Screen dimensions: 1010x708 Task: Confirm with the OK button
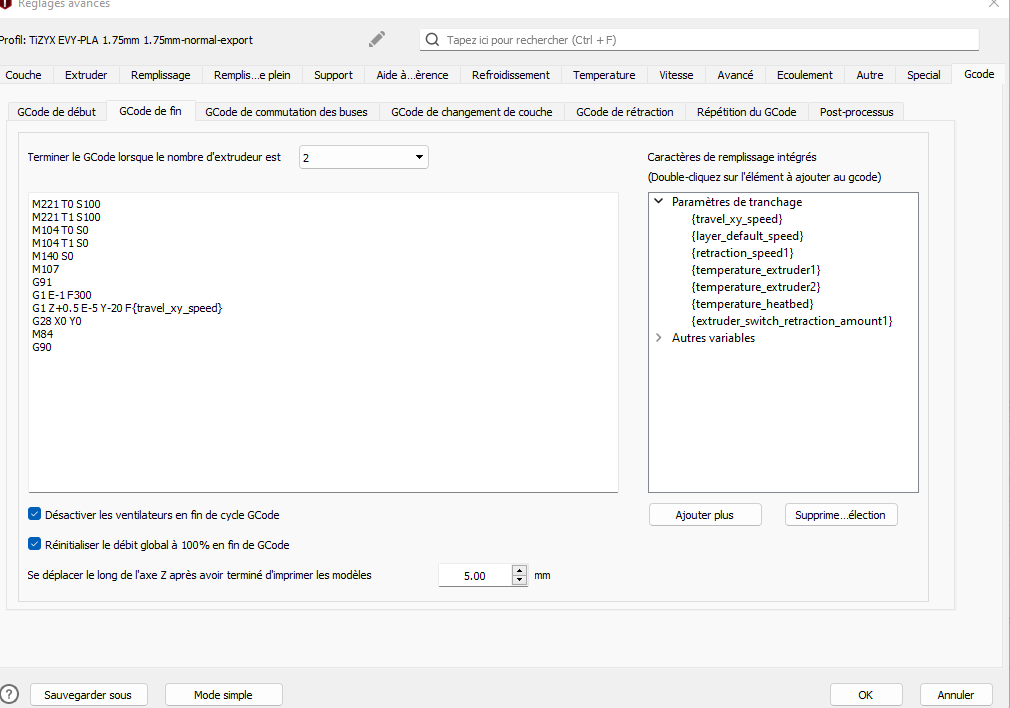point(866,694)
